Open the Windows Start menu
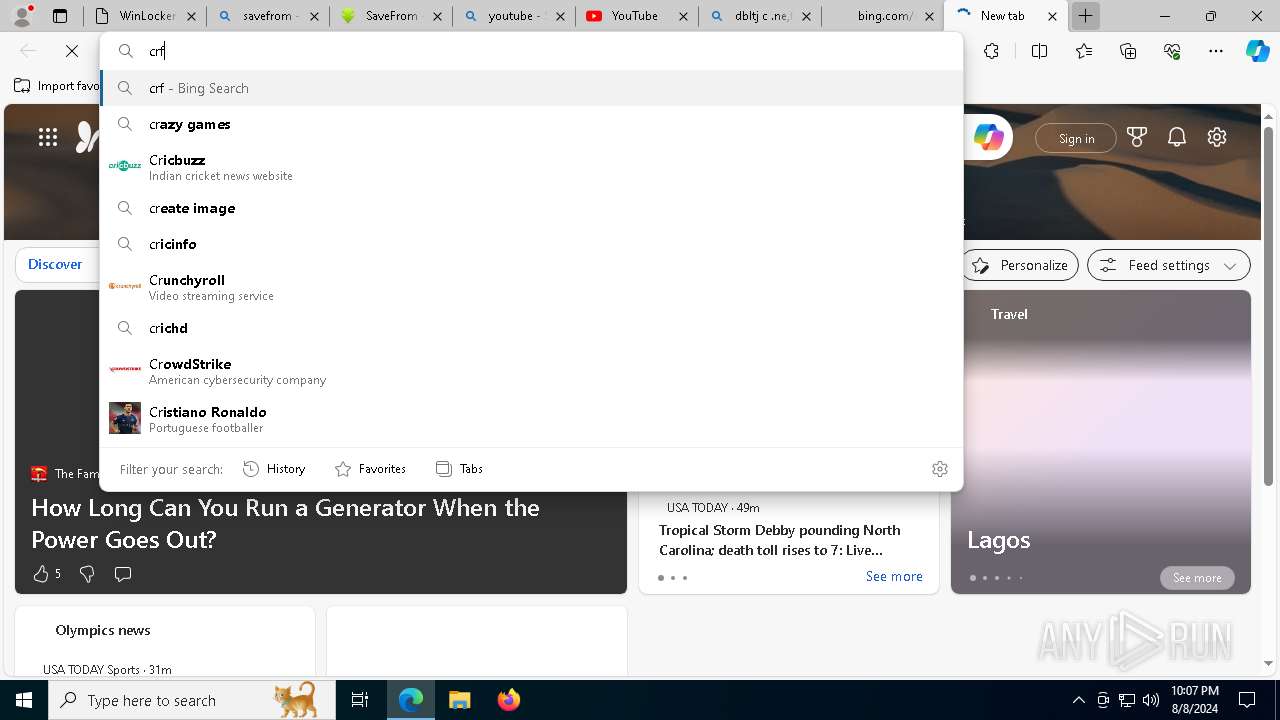This screenshot has width=1280, height=720. click(24, 700)
